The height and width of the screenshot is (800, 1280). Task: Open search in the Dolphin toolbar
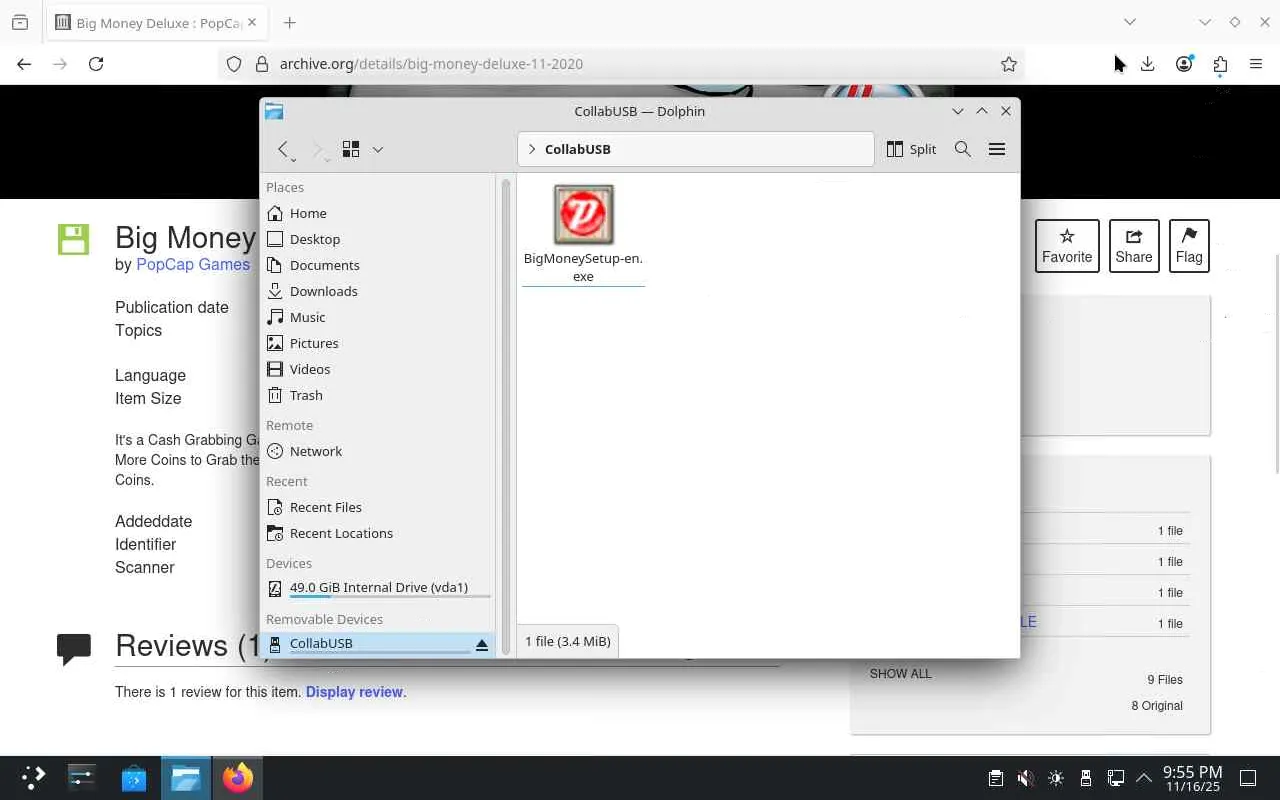click(963, 149)
